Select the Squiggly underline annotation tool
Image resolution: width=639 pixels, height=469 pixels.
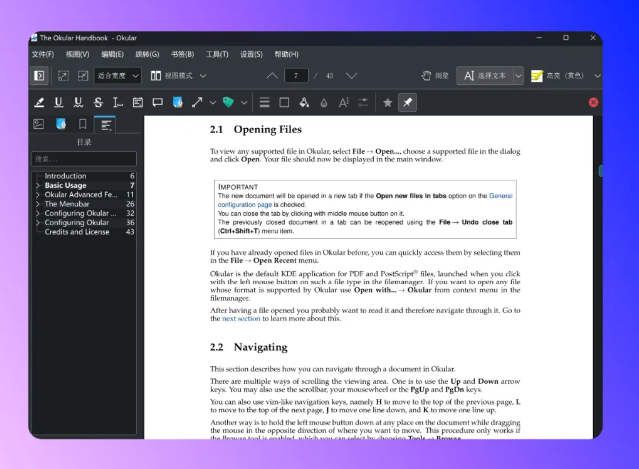78,102
